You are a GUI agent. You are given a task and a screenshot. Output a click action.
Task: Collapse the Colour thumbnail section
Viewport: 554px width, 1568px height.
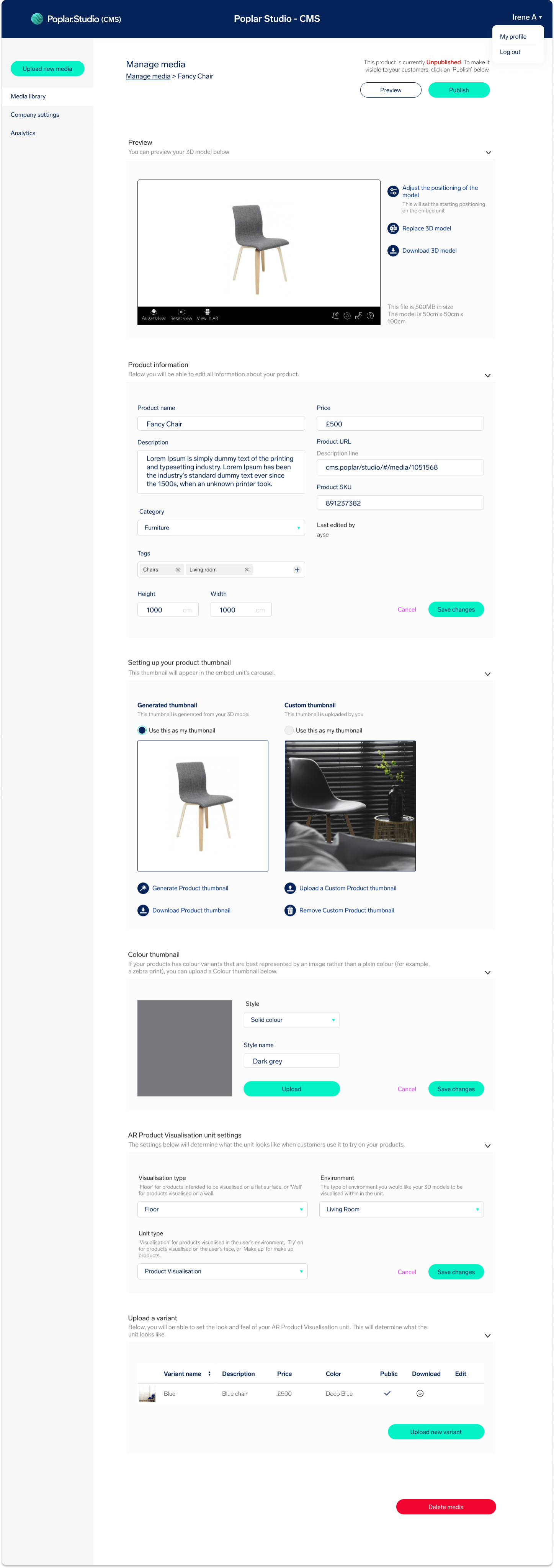click(x=488, y=973)
